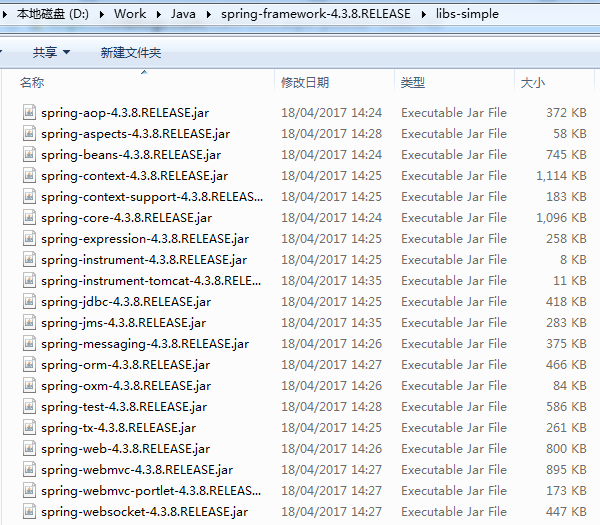Go to 本地磁盘 (D:) in address bar

pos(53,14)
